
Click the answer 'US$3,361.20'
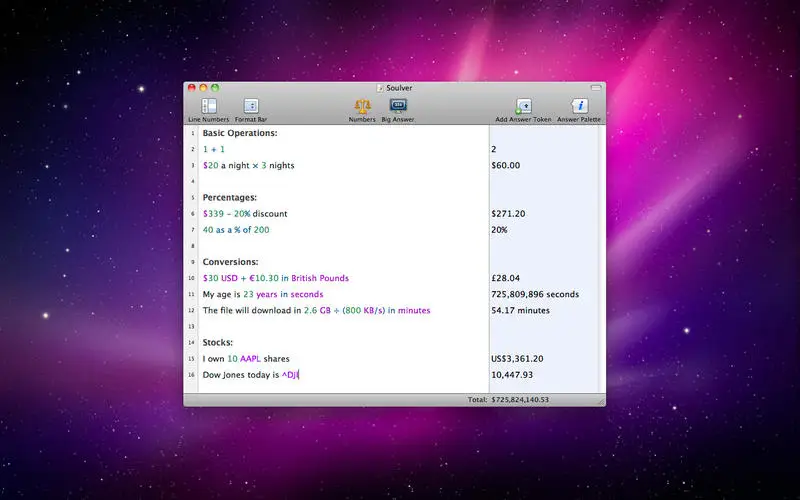[x=517, y=359]
